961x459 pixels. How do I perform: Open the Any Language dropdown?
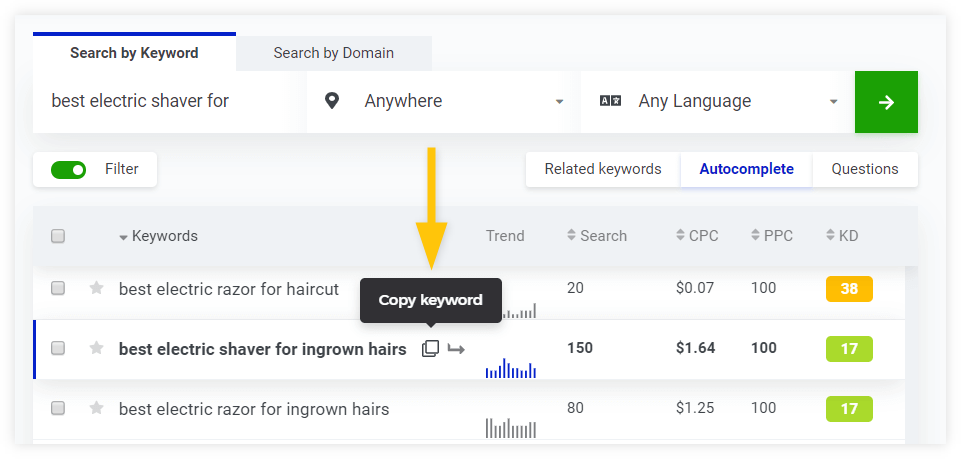(x=718, y=101)
